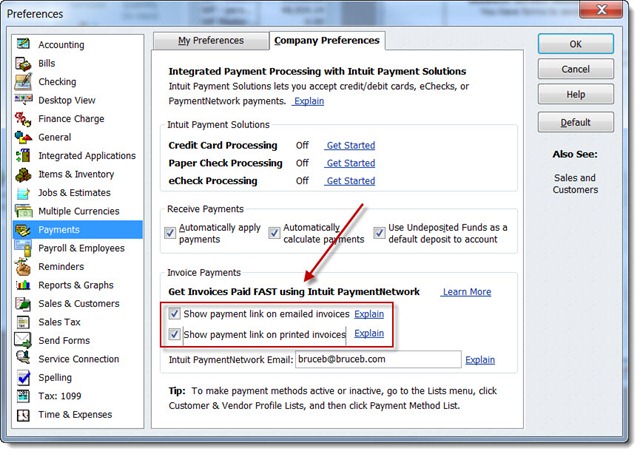Select Multiple Currencies preferences entry
The image size is (640, 454).
(78, 211)
